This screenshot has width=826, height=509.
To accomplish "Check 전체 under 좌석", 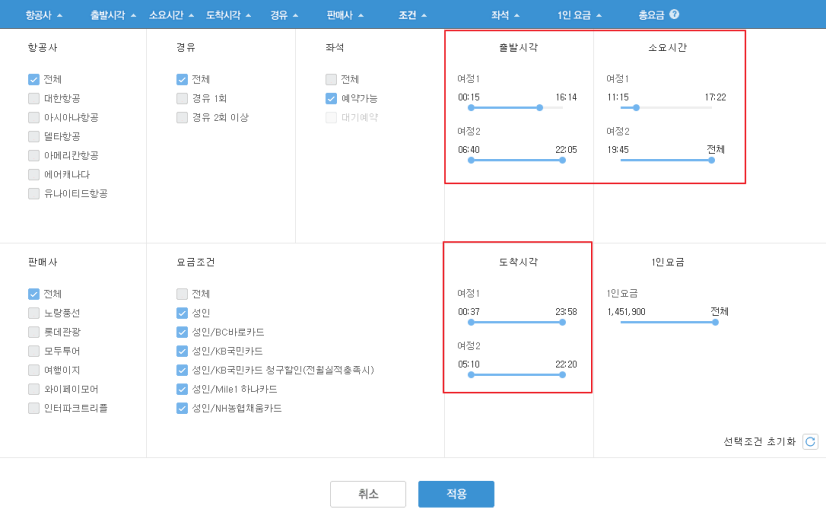I will [331, 80].
